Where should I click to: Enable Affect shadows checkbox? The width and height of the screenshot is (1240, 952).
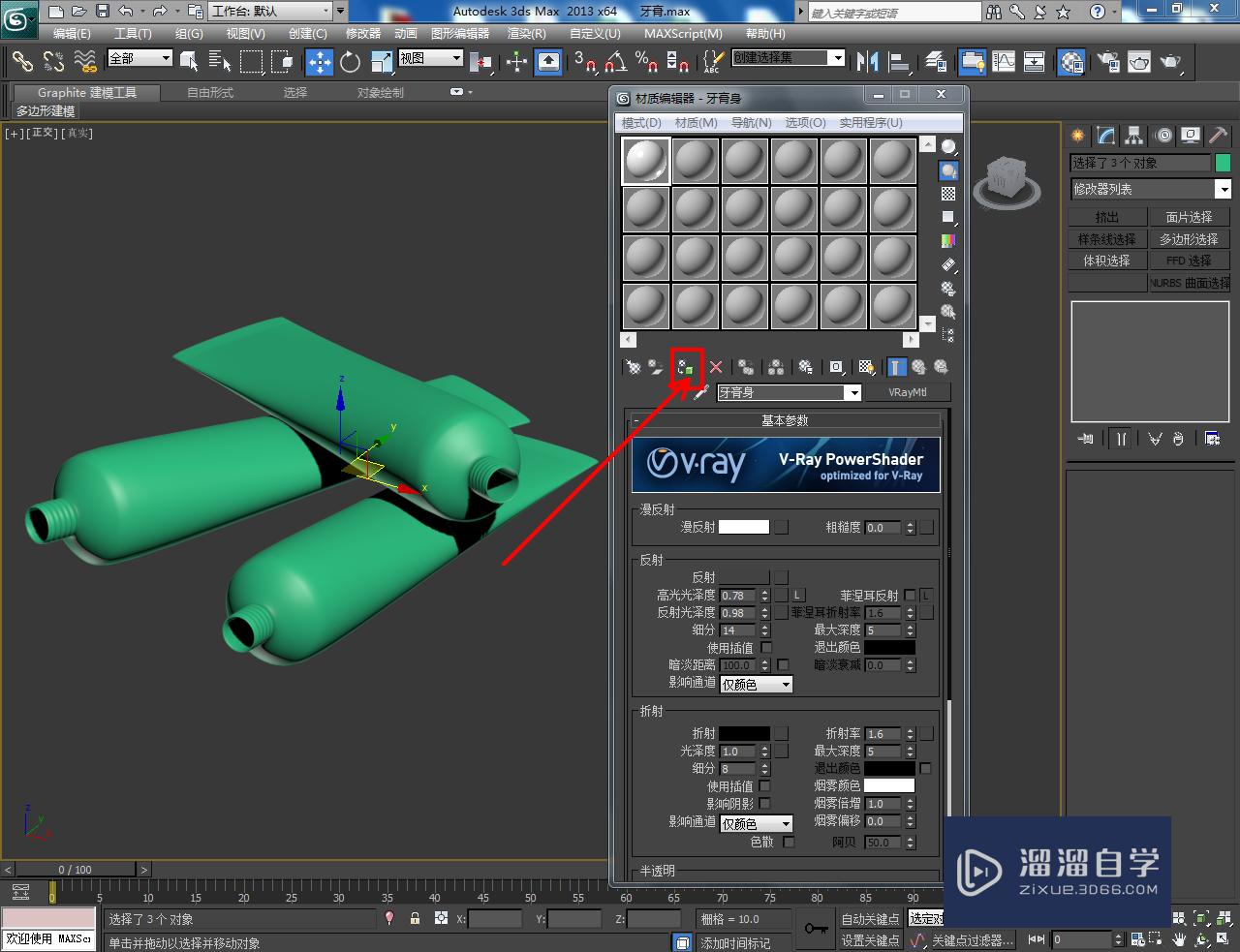point(765,803)
